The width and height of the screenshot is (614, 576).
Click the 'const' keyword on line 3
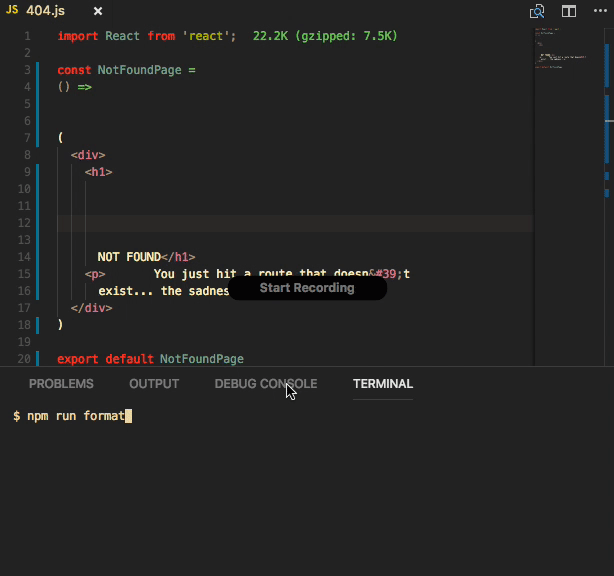tap(74, 70)
